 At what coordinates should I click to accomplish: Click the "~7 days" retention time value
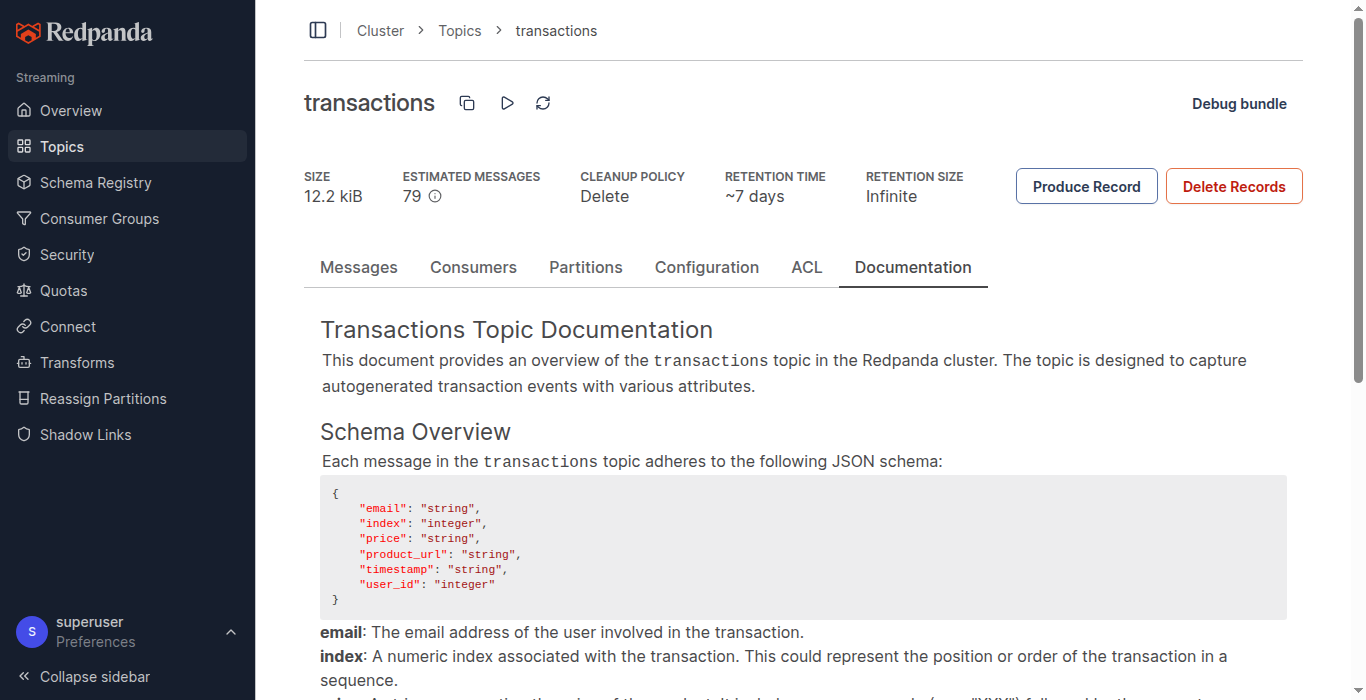tap(755, 196)
